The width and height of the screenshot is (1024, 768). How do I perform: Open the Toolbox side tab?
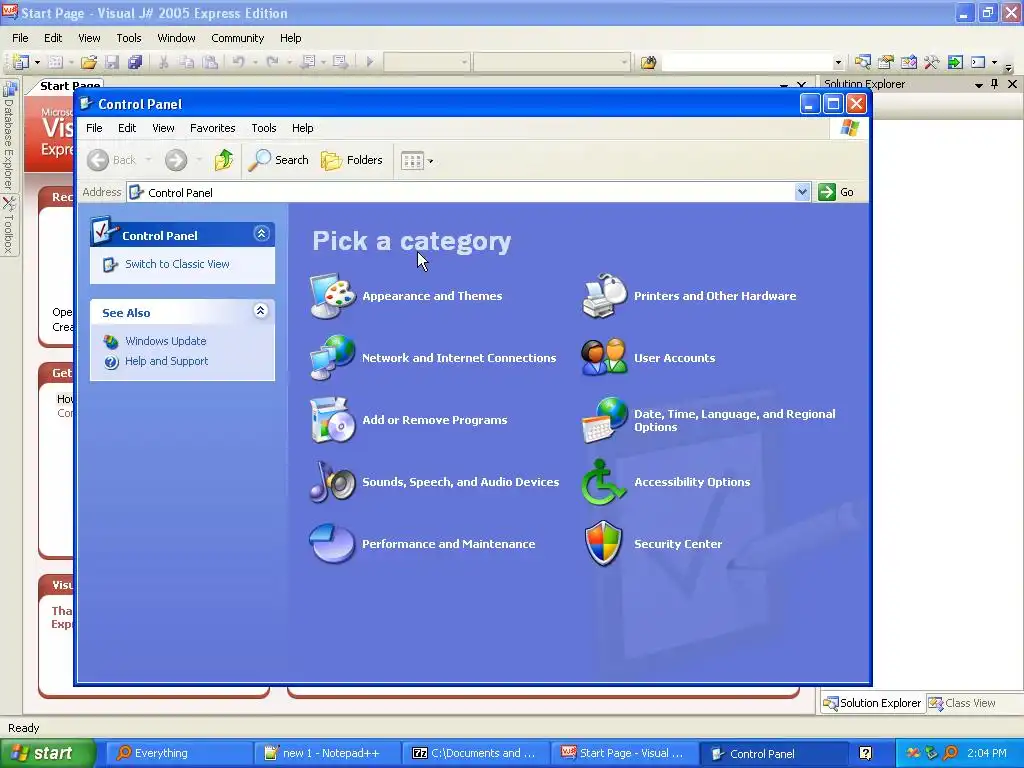8,225
